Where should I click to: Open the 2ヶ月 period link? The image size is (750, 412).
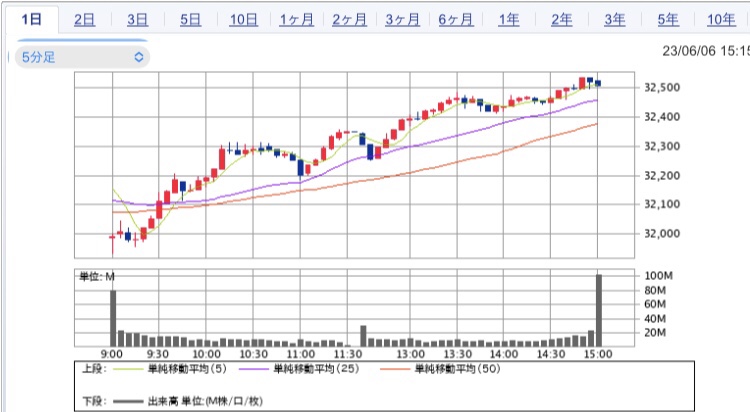(x=350, y=20)
